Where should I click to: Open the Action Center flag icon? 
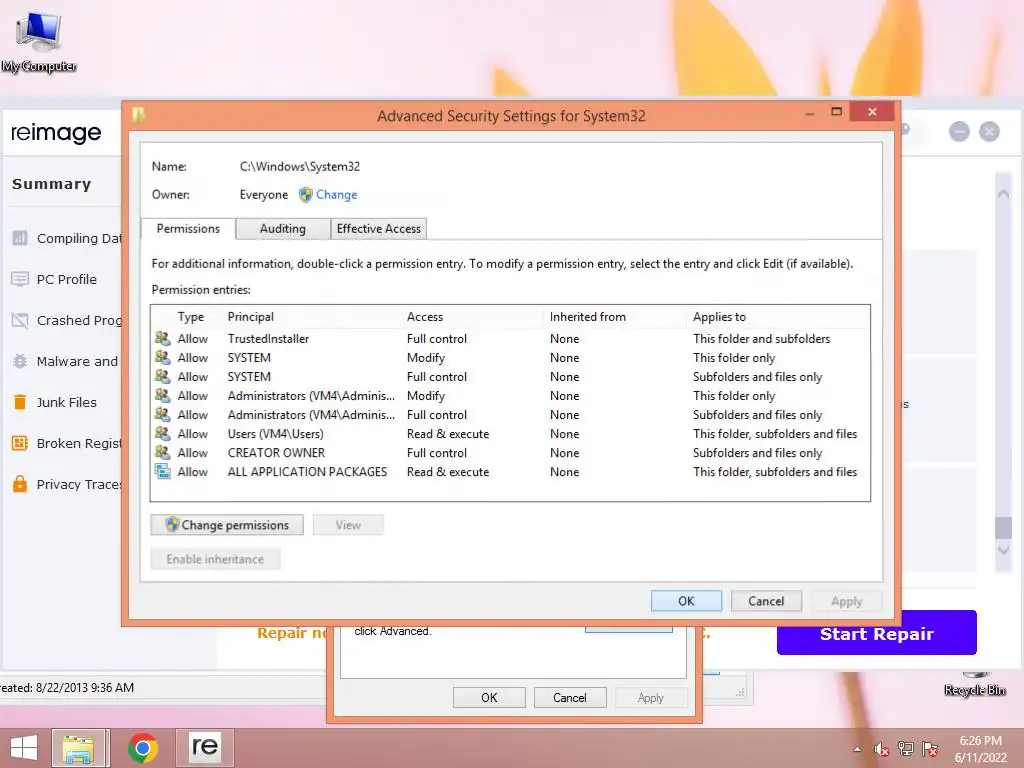click(x=930, y=749)
